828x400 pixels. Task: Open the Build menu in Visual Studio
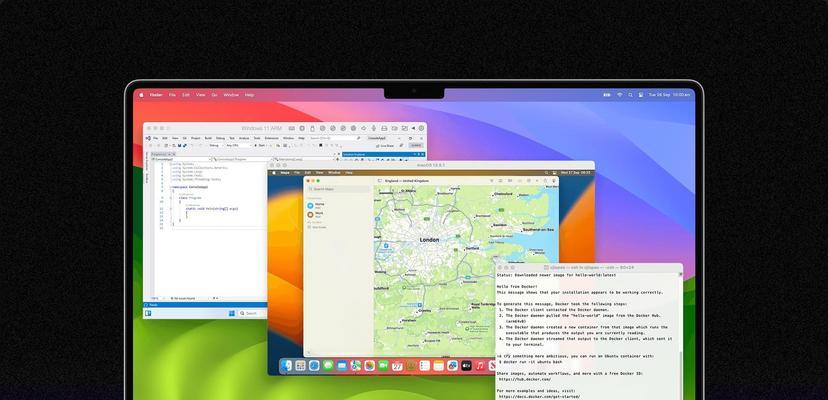[208, 138]
